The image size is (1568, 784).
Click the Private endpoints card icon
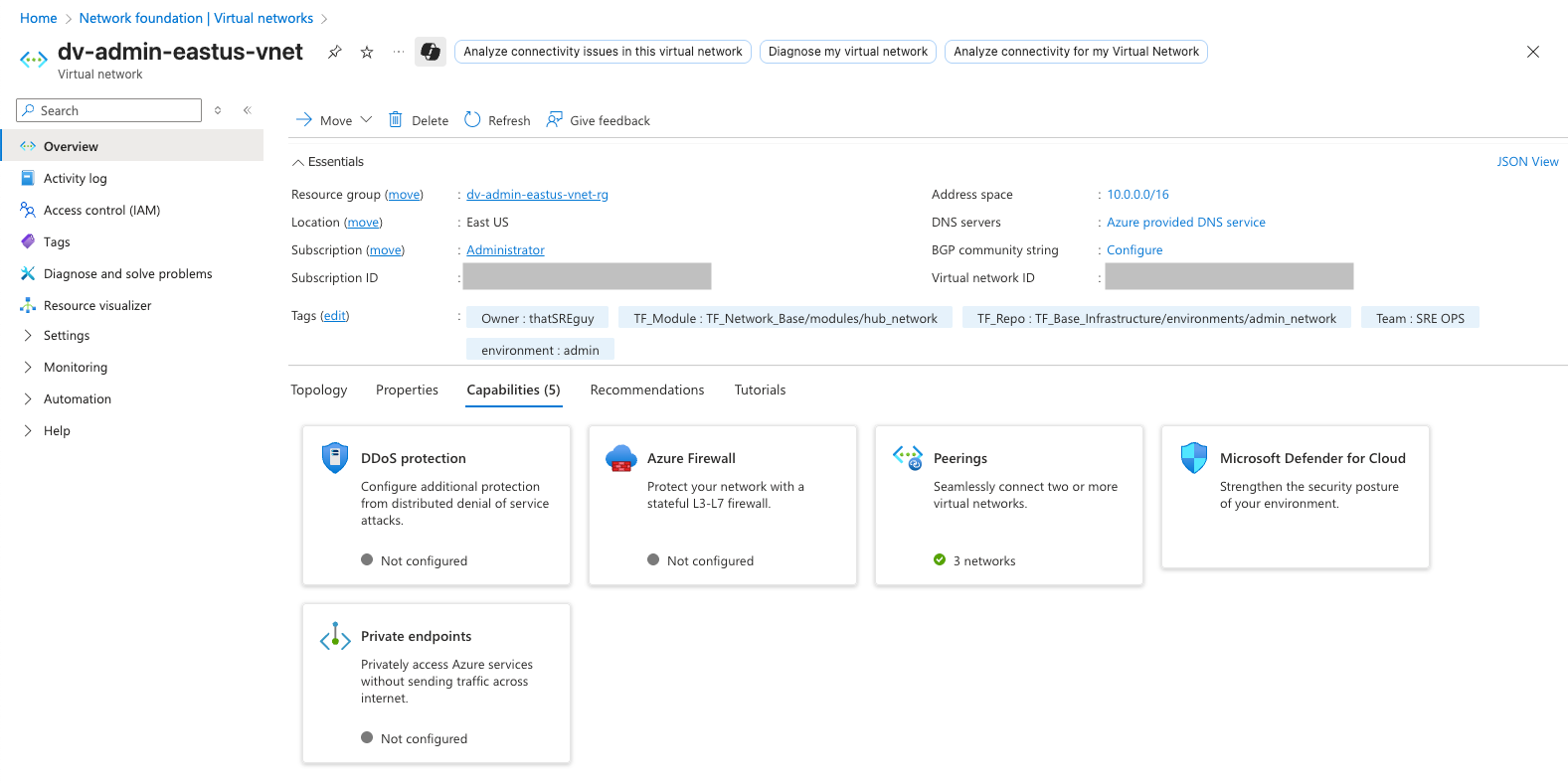[335, 636]
